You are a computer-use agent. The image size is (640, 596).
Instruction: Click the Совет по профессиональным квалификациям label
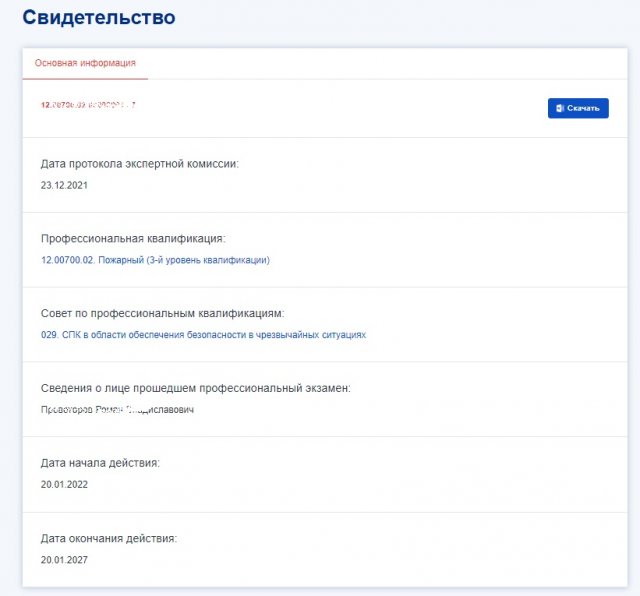point(163,313)
